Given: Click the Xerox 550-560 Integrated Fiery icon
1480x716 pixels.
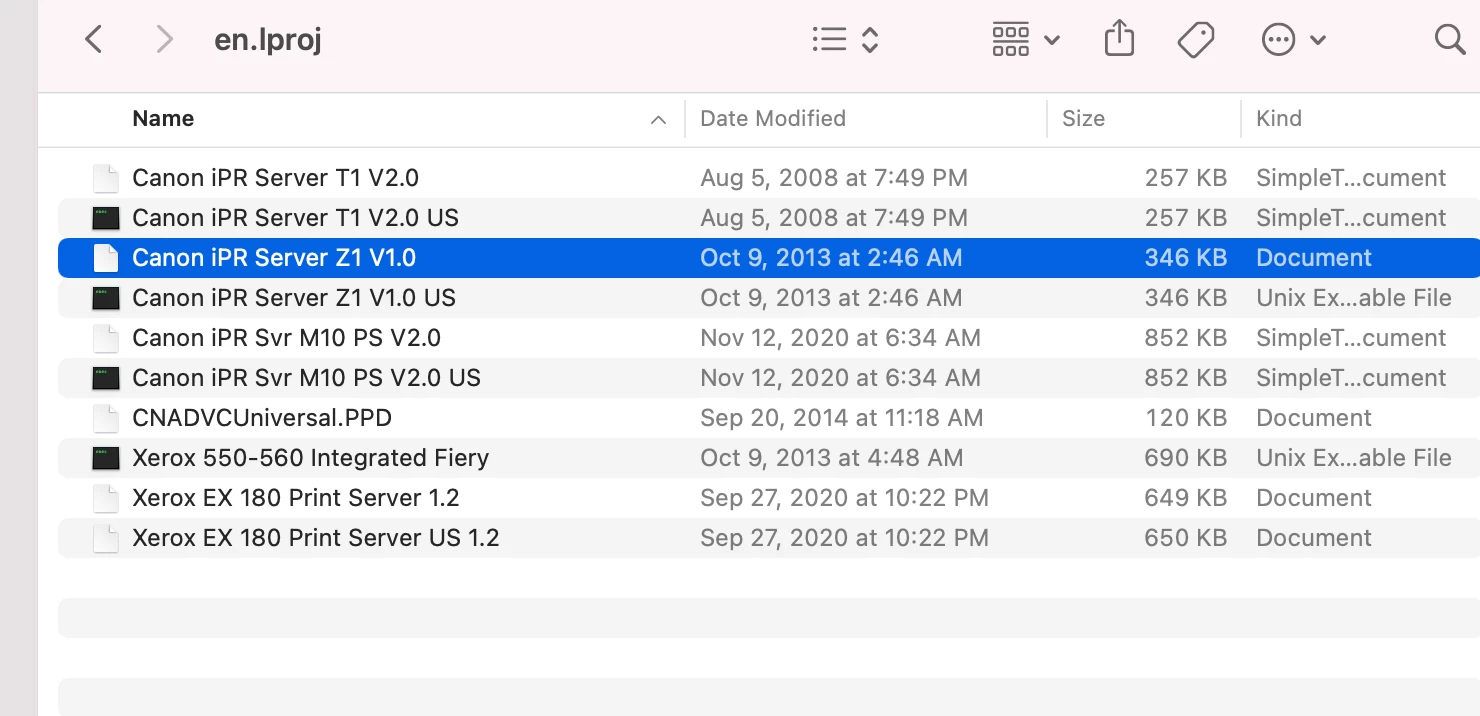Looking at the screenshot, I should coord(105,458).
